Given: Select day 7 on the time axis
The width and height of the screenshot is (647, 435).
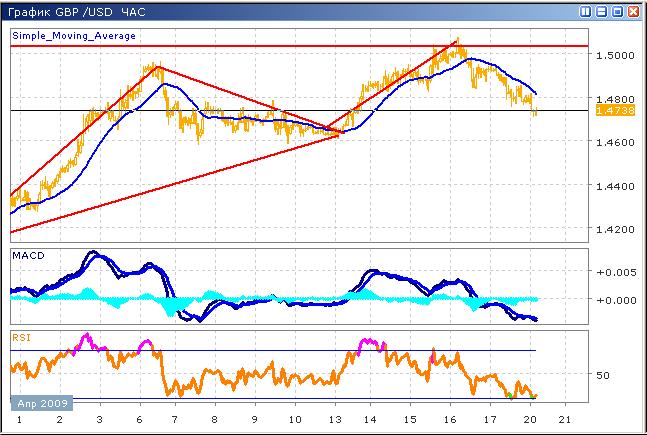Looking at the screenshot, I should pyautogui.click(x=175, y=419).
